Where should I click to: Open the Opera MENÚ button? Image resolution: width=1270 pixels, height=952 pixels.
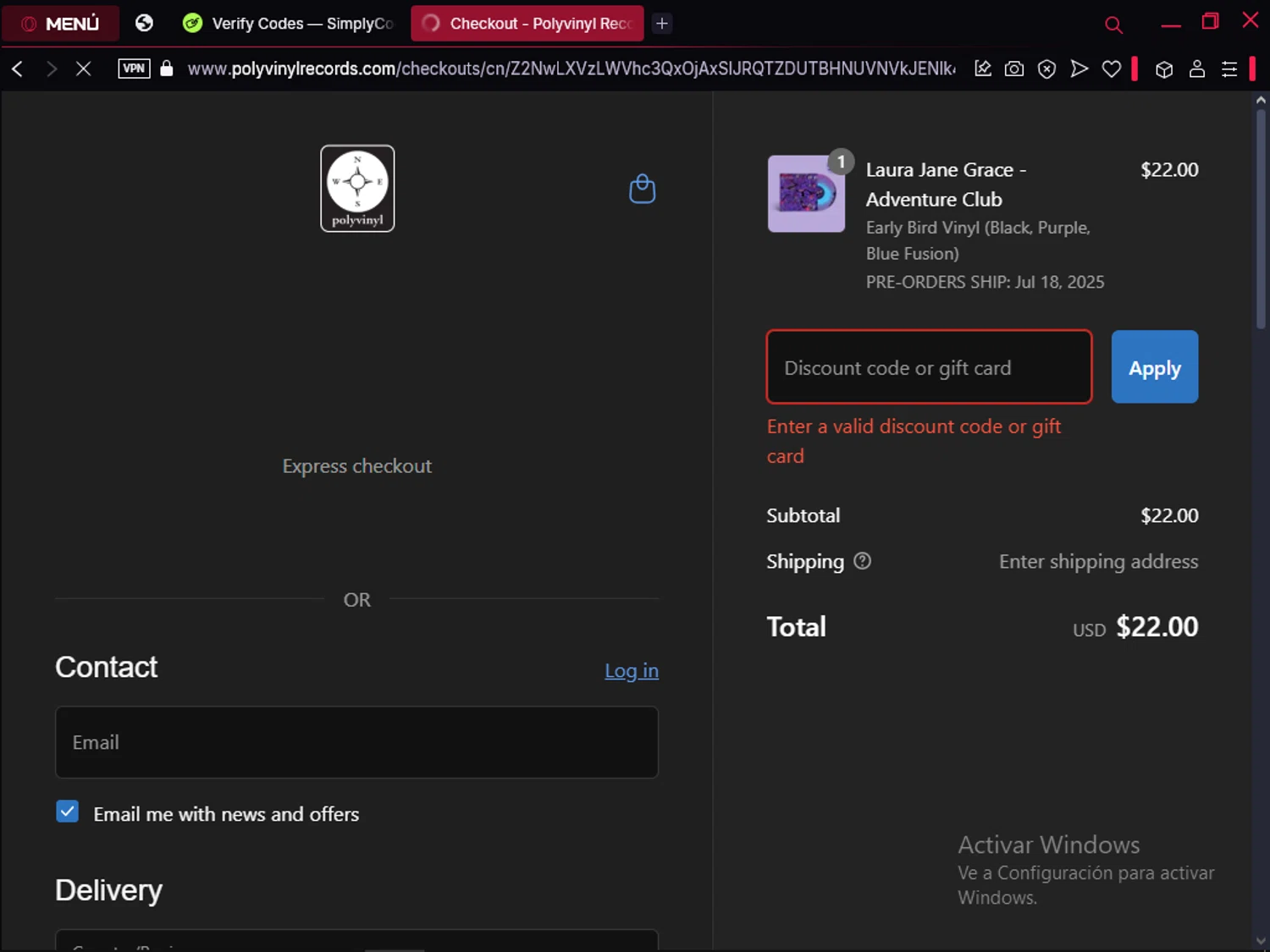click(x=60, y=24)
